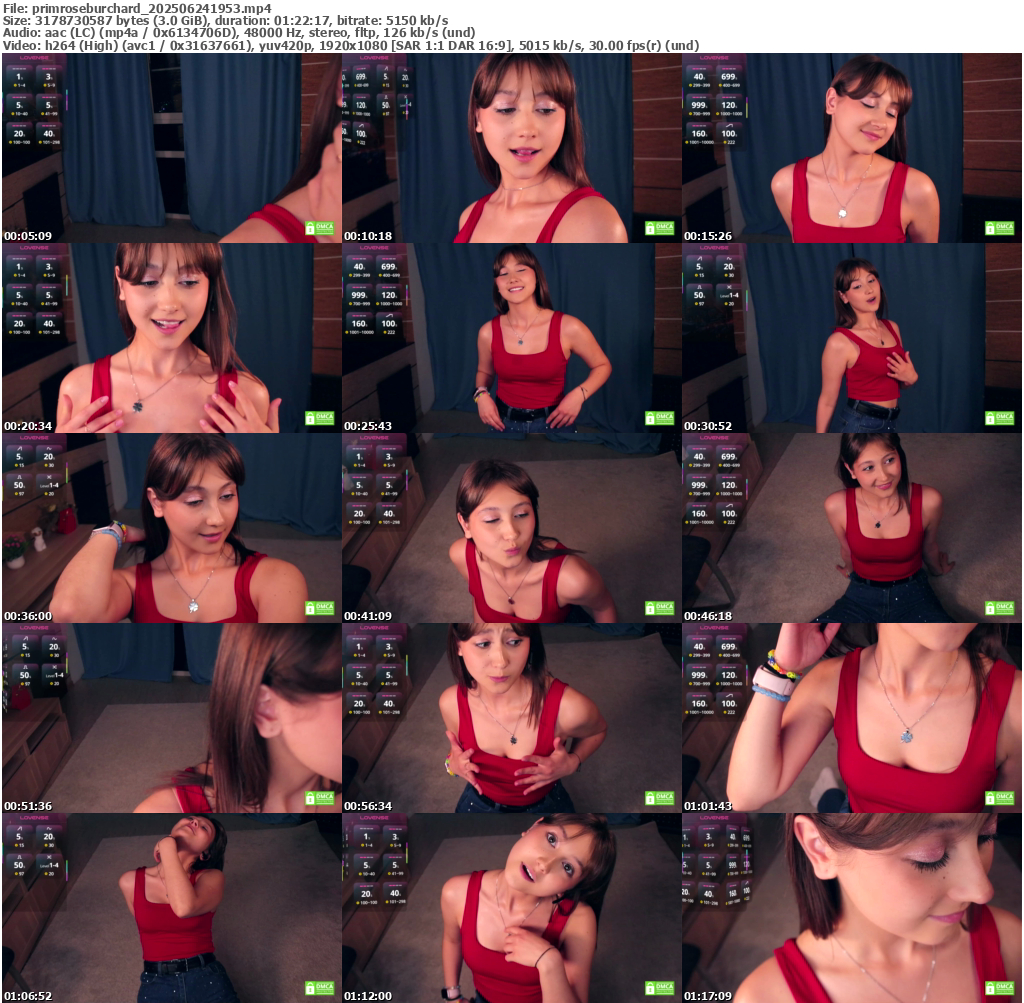Click the Audio line showing aac (LC)
Image resolution: width=1024 pixels, height=1003 pixels.
point(239,33)
